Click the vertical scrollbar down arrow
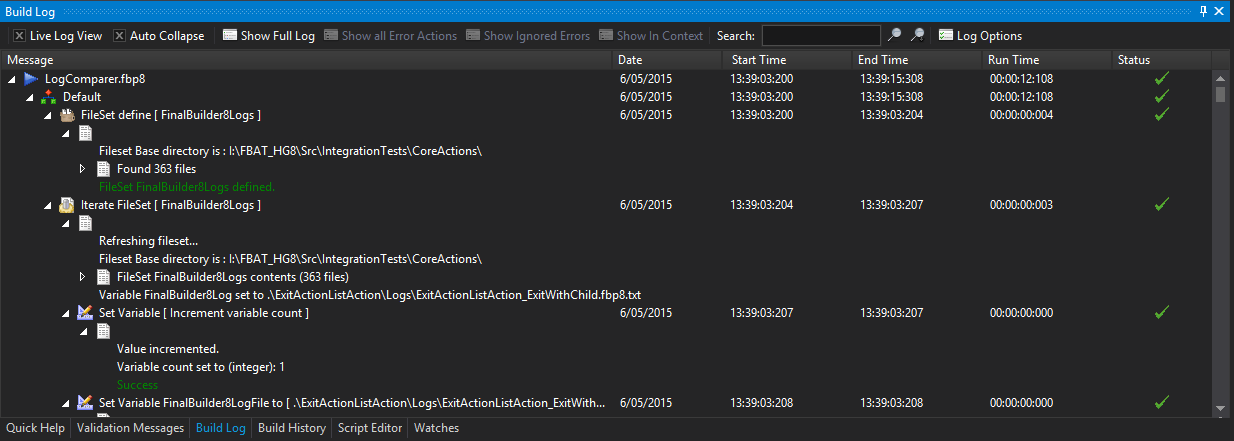The width and height of the screenshot is (1234, 441). coord(1220,408)
